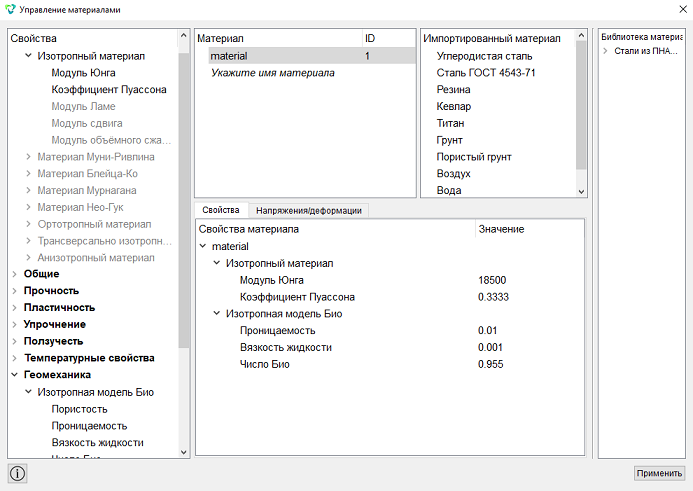The width and height of the screenshot is (693, 491).
Task: Close the material management window
Action: pos(682,9)
